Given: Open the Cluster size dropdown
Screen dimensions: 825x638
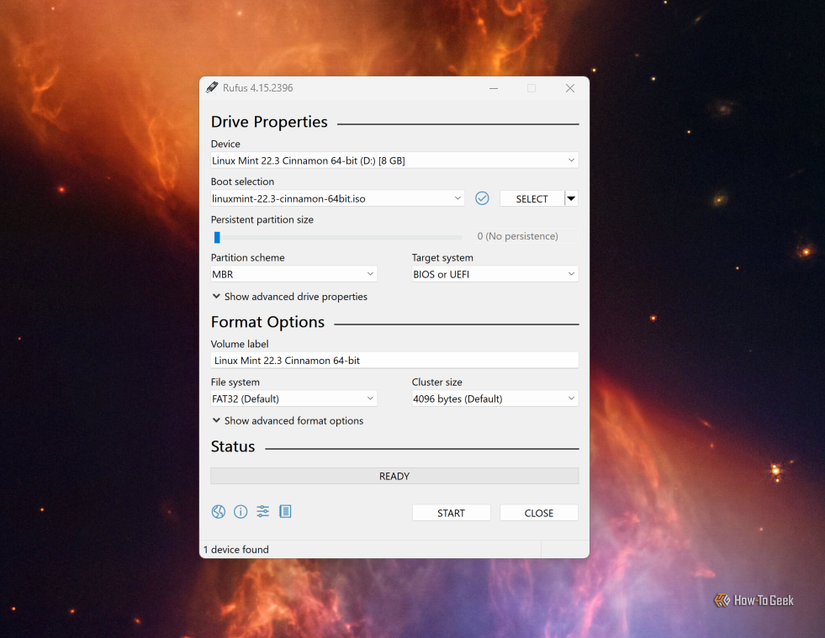Looking at the screenshot, I should click(x=495, y=398).
